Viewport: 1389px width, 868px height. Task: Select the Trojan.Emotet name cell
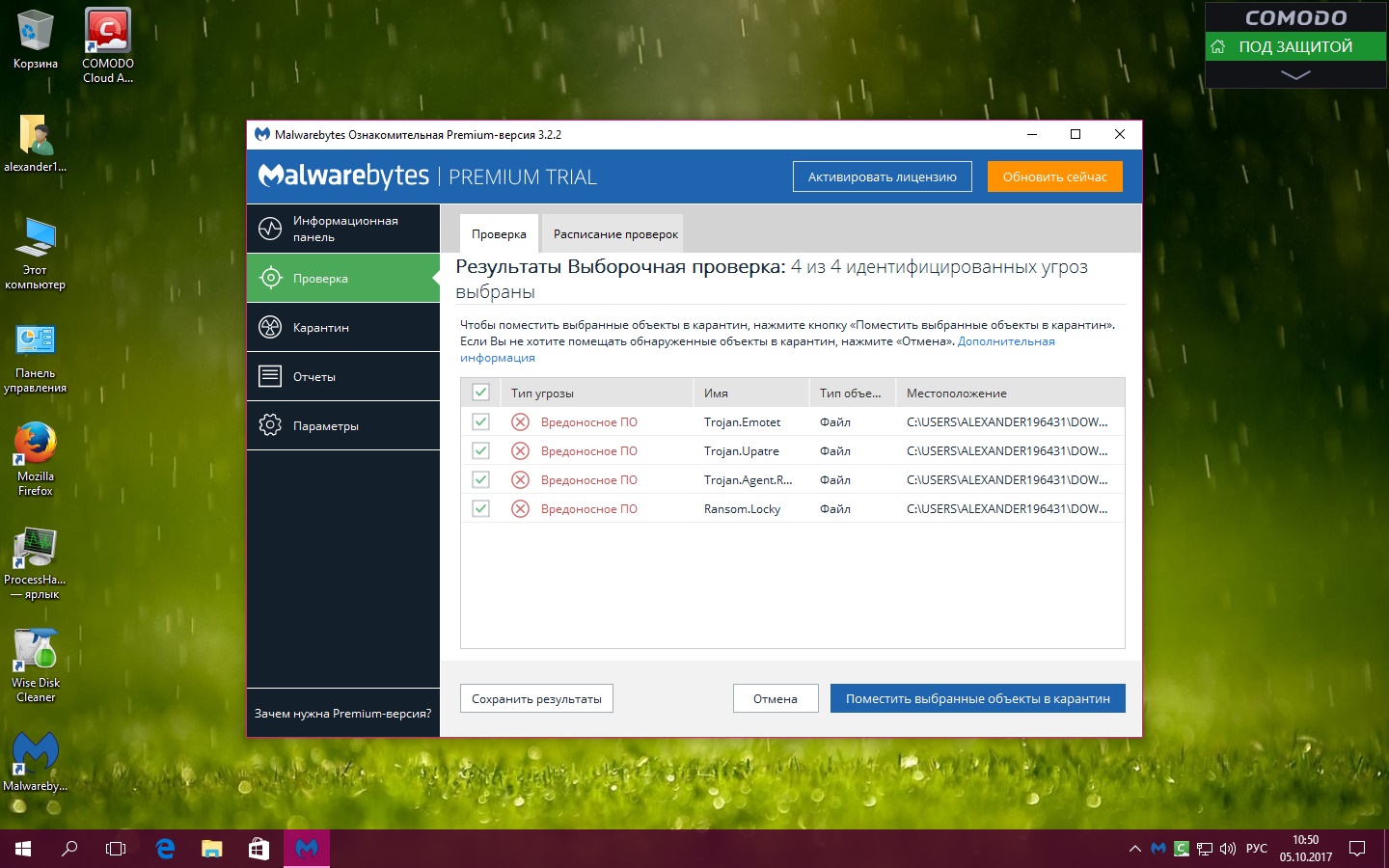coord(743,421)
